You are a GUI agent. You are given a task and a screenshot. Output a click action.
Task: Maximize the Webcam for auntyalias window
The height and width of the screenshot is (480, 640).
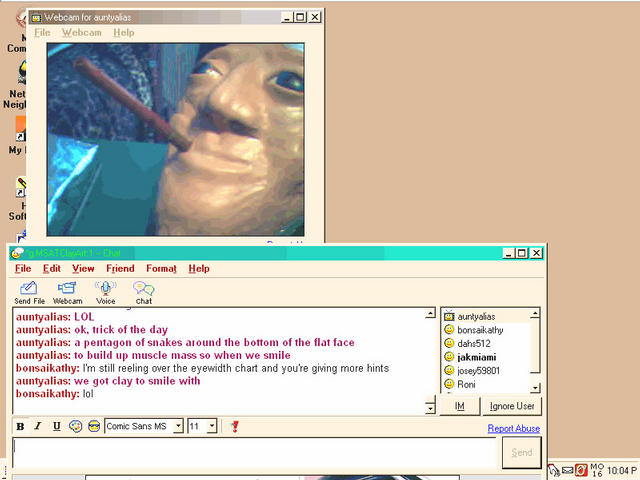(300, 17)
